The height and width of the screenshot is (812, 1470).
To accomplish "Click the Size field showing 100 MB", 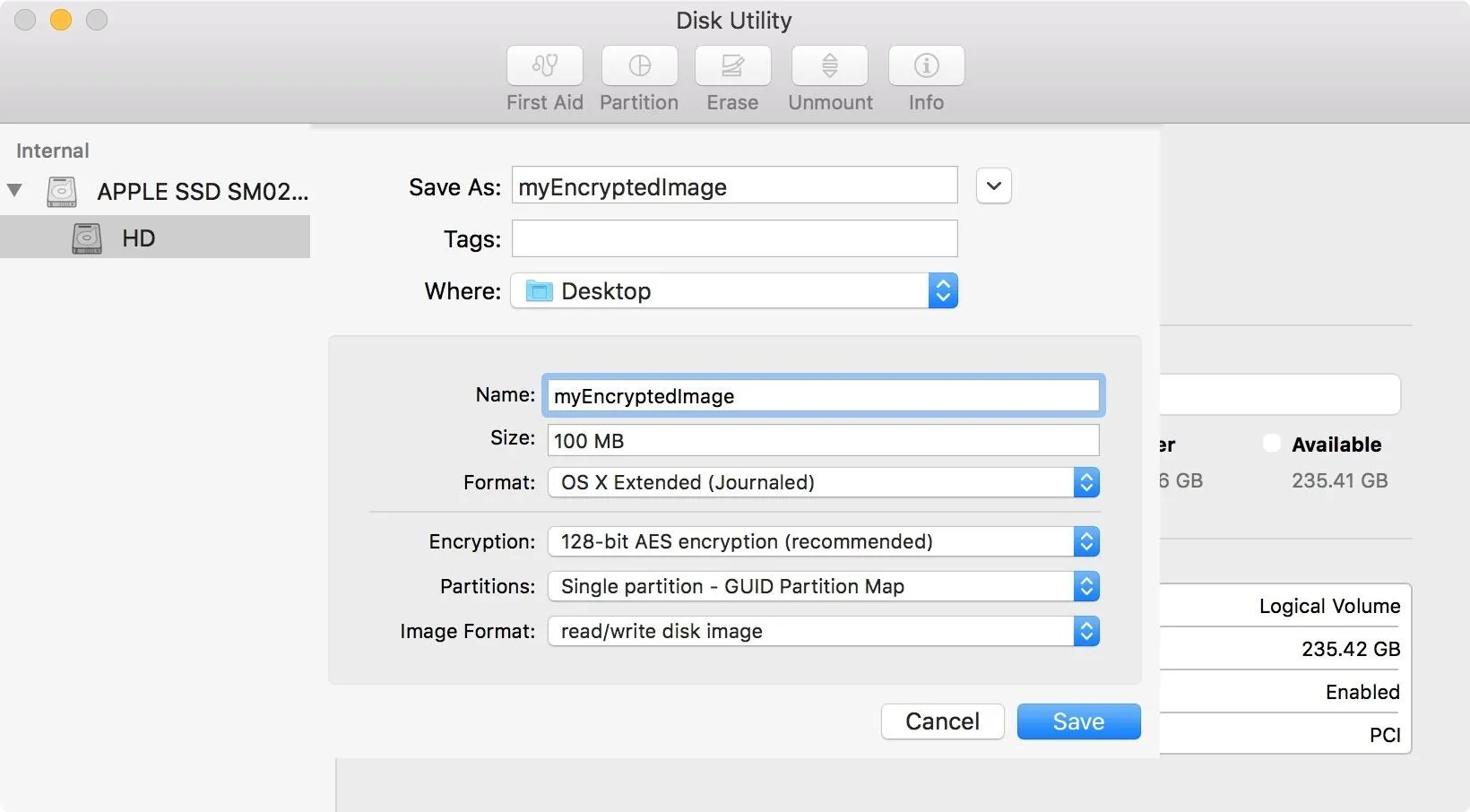I will pos(824,440).
